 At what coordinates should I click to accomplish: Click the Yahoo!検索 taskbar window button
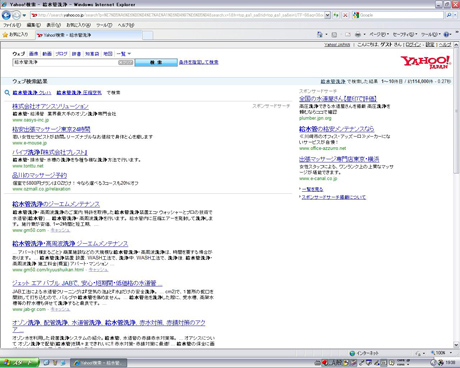[99, 363]
